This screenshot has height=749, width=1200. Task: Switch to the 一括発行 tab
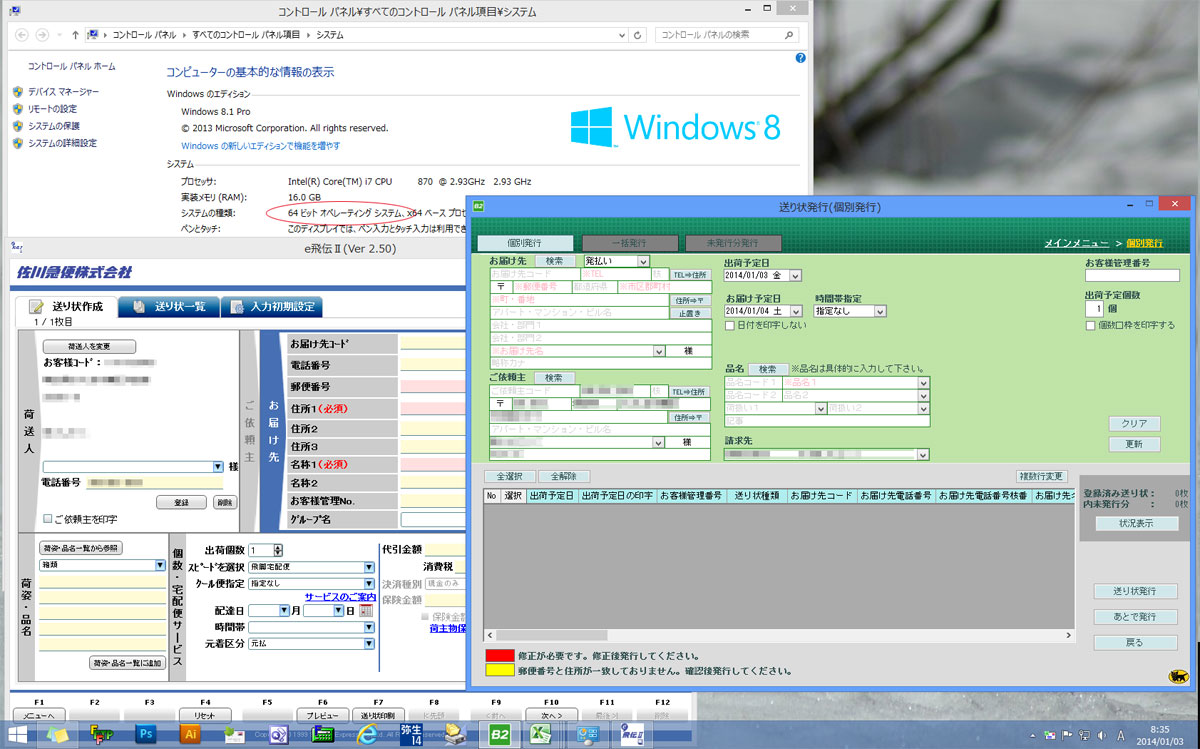(630, 243)
